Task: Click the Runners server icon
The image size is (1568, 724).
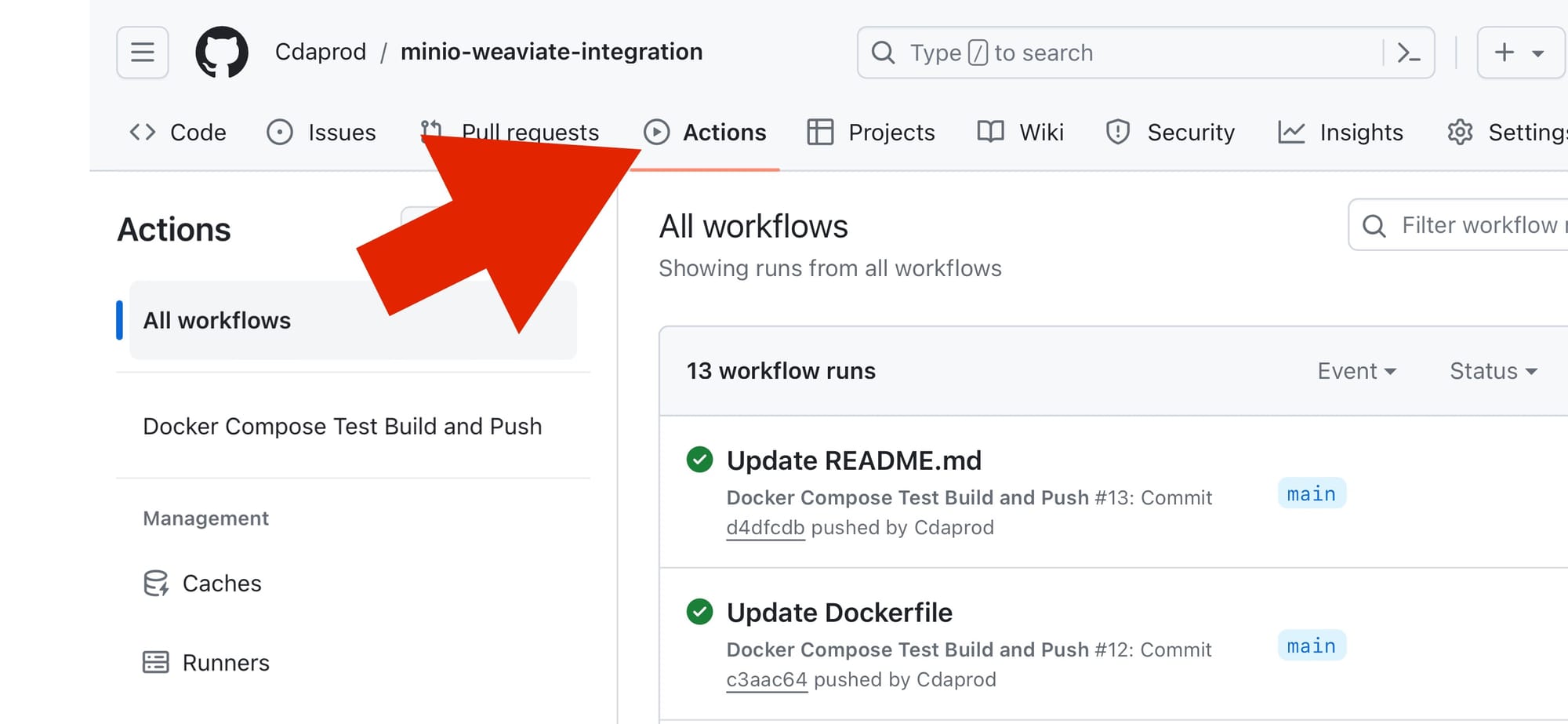Action: pos(155,663)
